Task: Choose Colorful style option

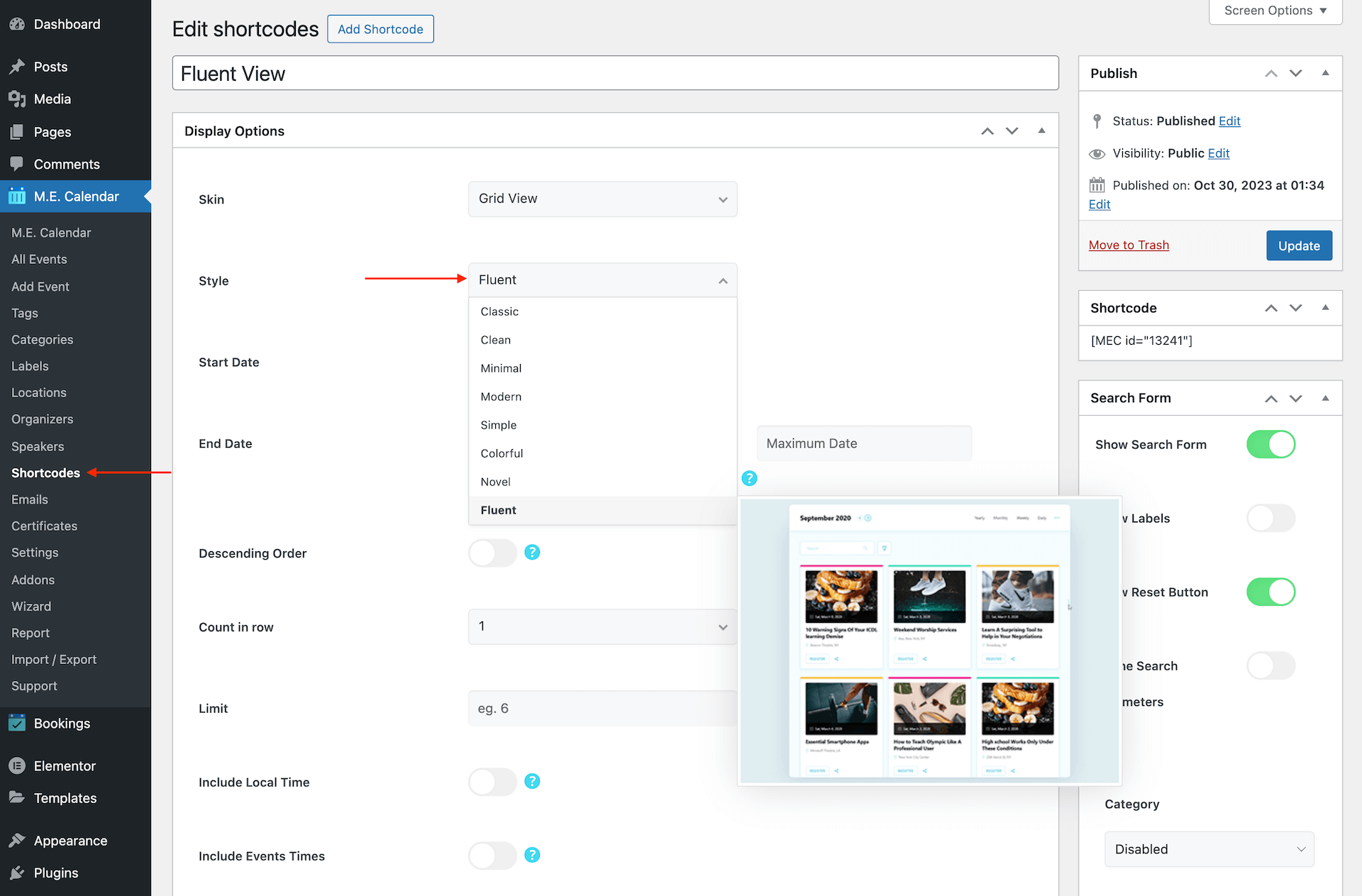Action: 502,453
